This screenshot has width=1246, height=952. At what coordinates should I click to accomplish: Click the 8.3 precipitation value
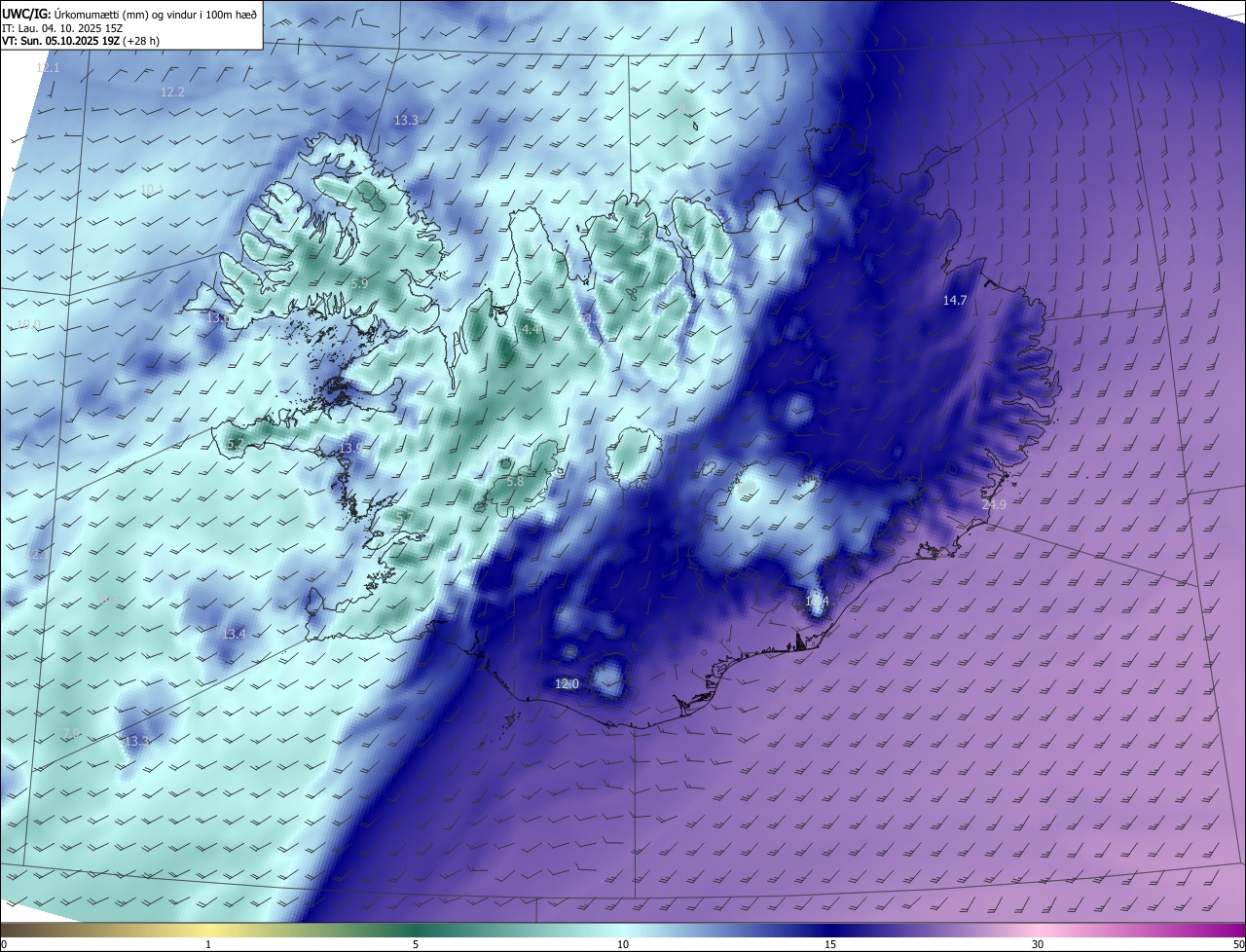pyautogui.click(x=109, y=600)
